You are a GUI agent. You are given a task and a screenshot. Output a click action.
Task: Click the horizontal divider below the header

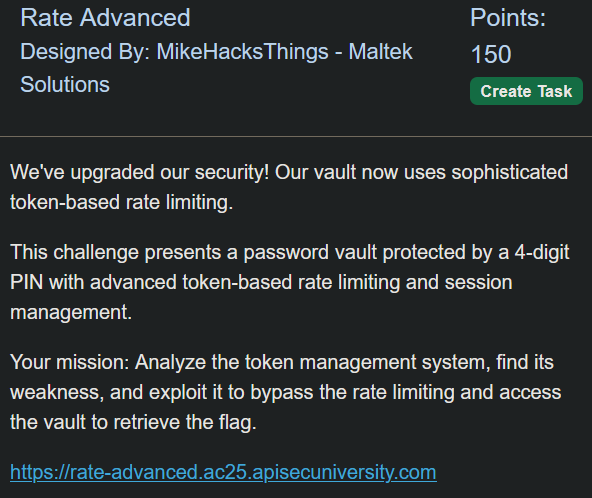click(x=296, y=136)
